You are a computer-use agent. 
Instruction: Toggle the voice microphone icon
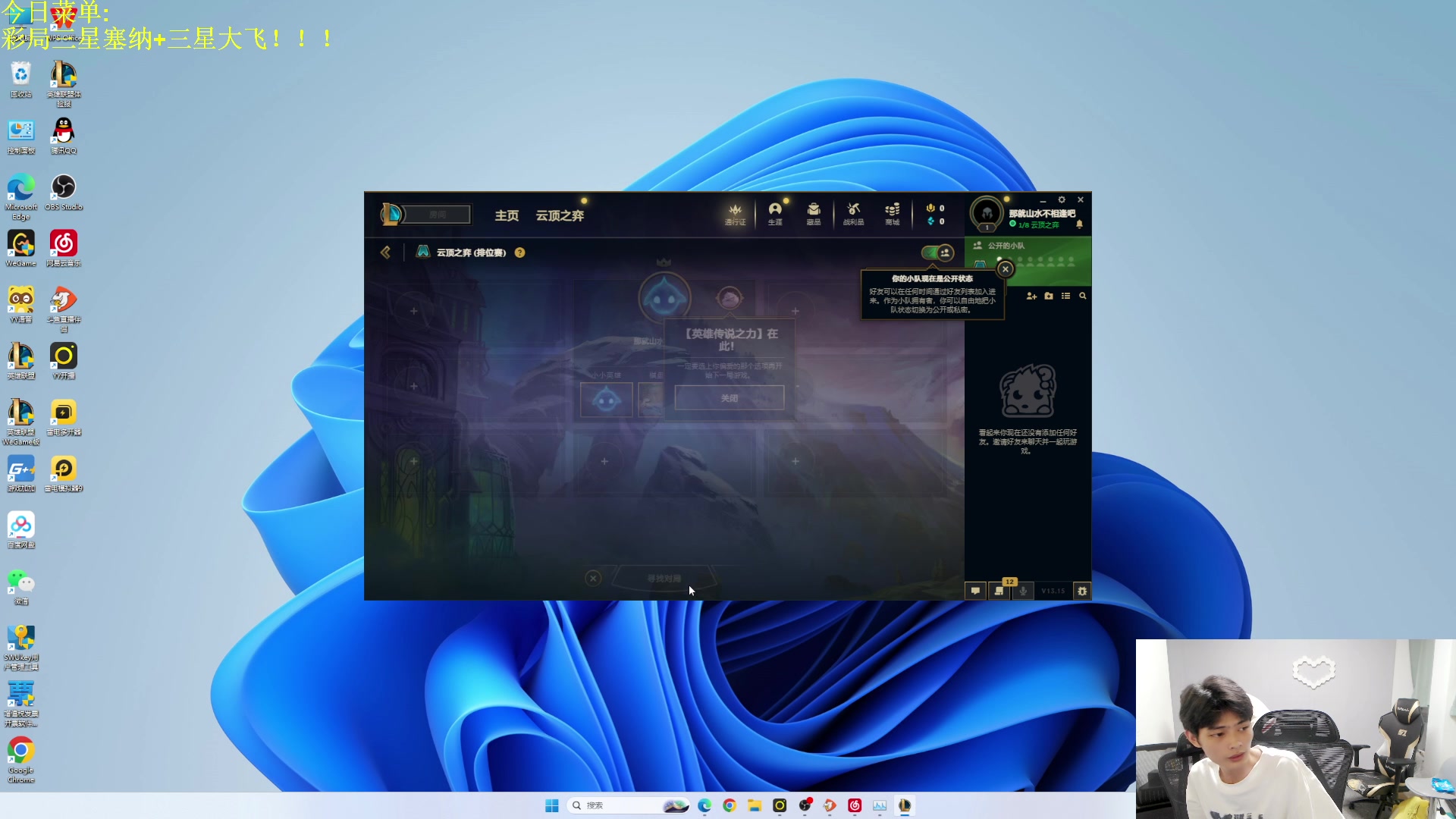[x=1023, y=591]
